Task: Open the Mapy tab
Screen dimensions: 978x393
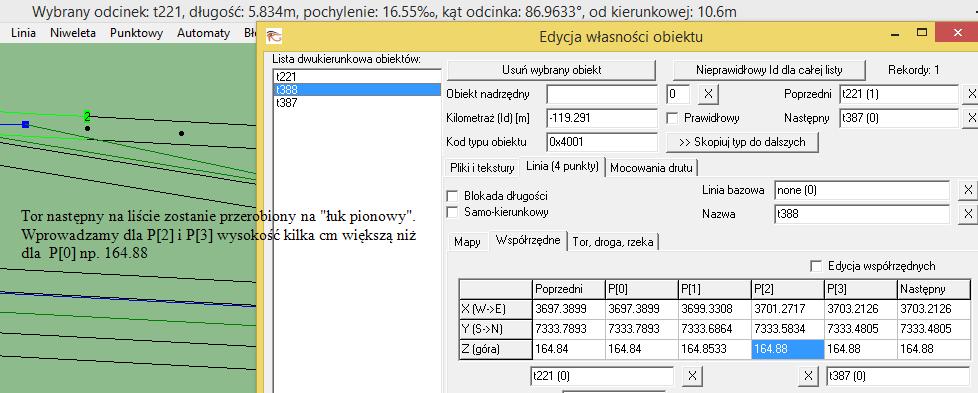Action: coord(467,242)
